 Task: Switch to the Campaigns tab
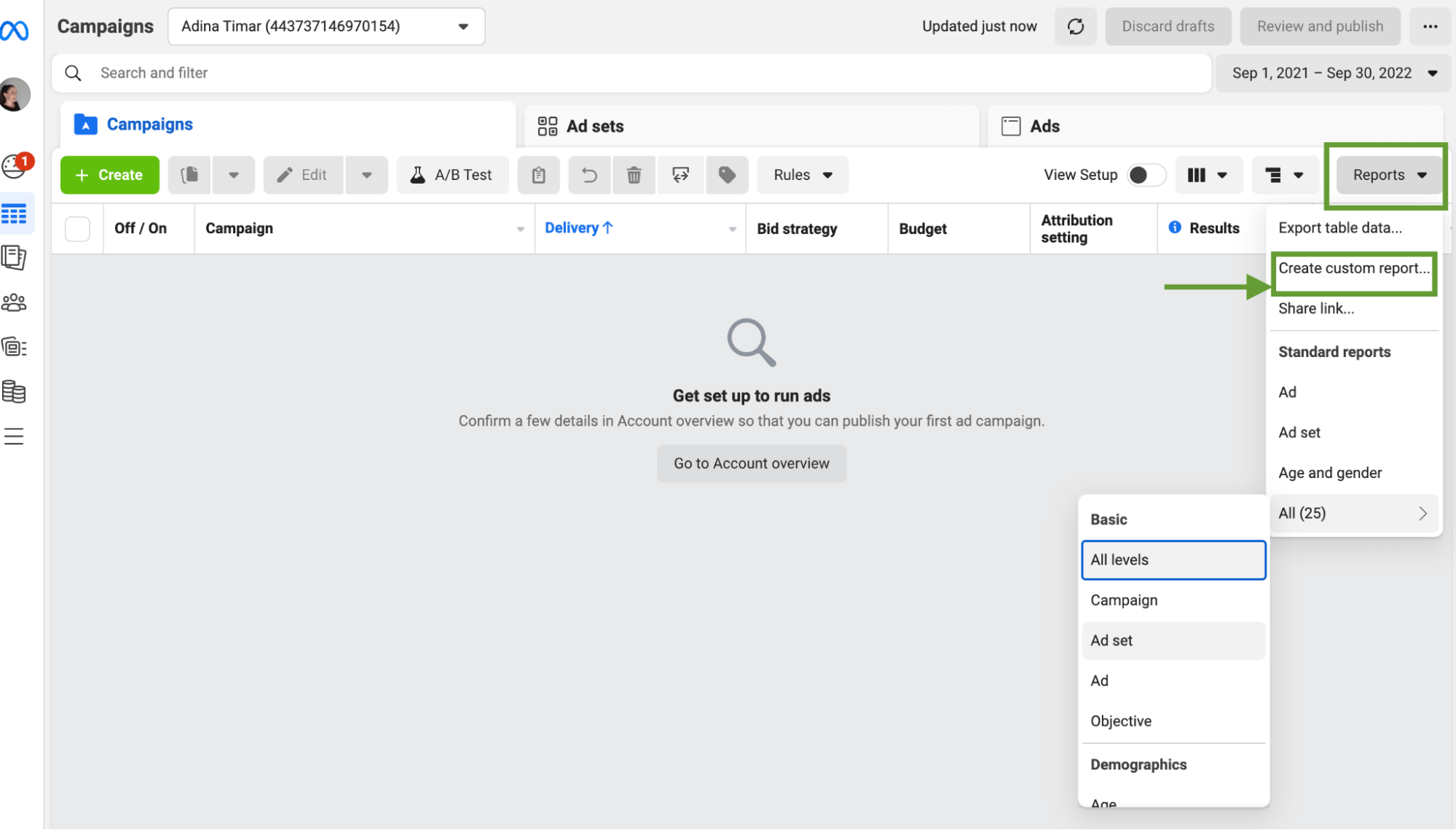click(288, 125)
